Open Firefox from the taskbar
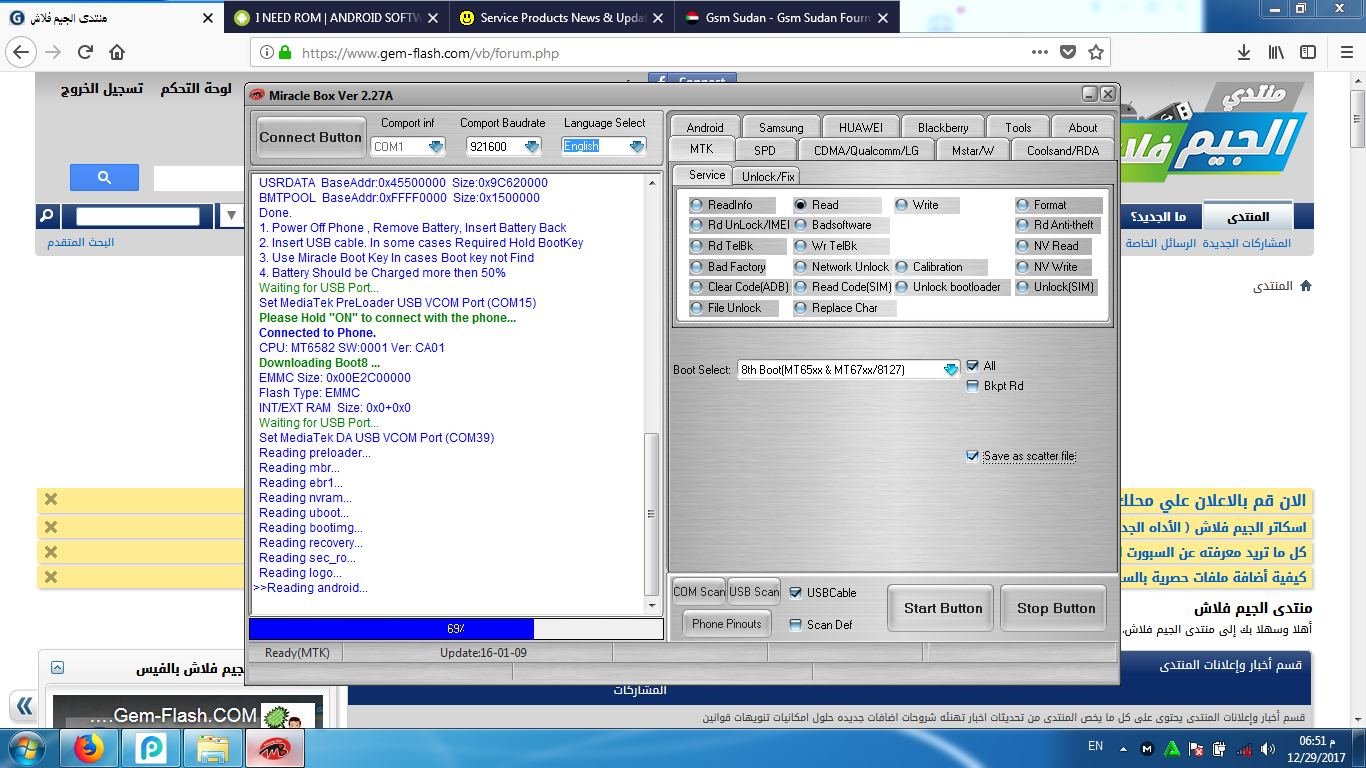1366x768 pixels. tap(90, 748)
